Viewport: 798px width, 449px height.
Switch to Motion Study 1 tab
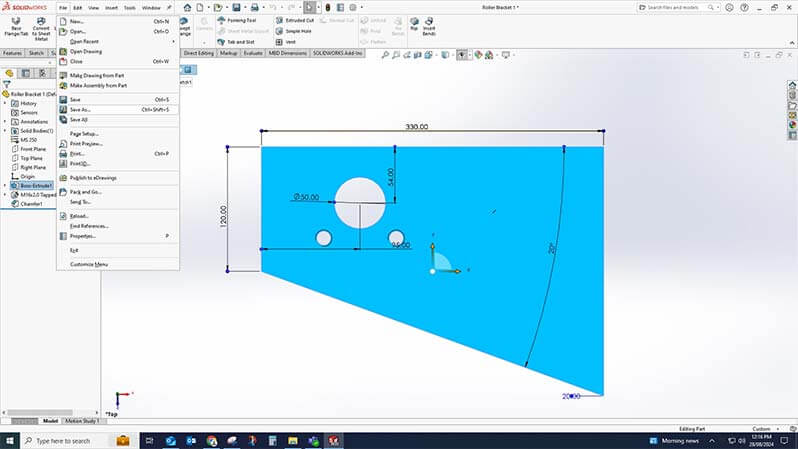click(81, 421)
